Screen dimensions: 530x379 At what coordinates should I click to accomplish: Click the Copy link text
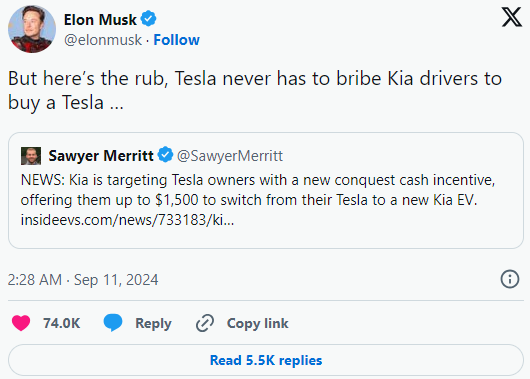(x=258, y=324)
